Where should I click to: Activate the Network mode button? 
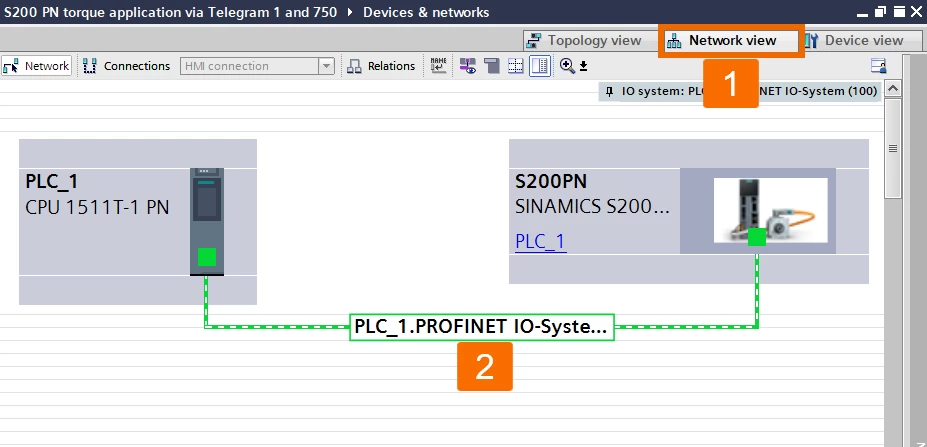click(37, 66)
